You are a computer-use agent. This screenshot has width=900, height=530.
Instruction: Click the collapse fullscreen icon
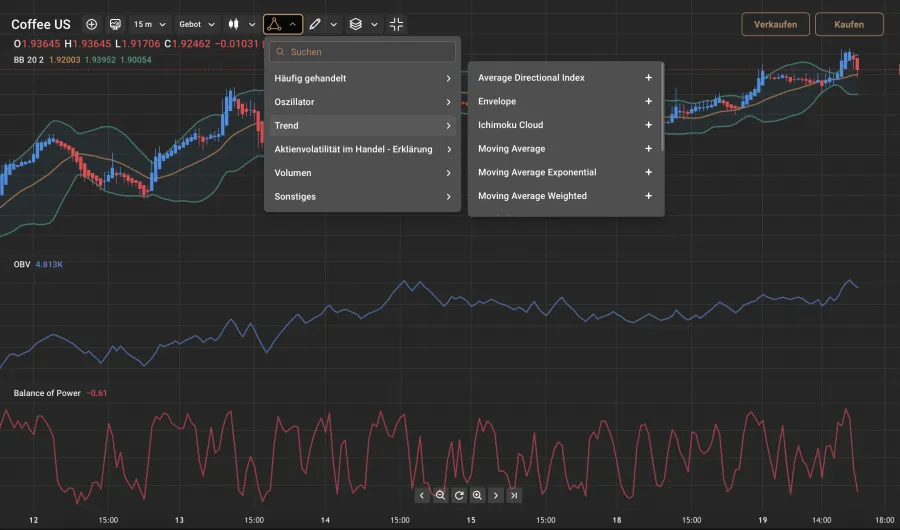point(397,24)
